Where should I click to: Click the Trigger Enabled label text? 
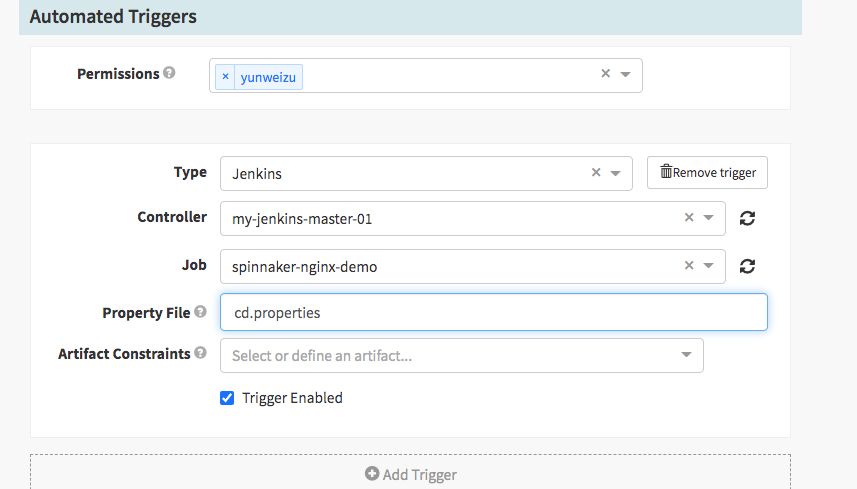[x=292, y=398]
